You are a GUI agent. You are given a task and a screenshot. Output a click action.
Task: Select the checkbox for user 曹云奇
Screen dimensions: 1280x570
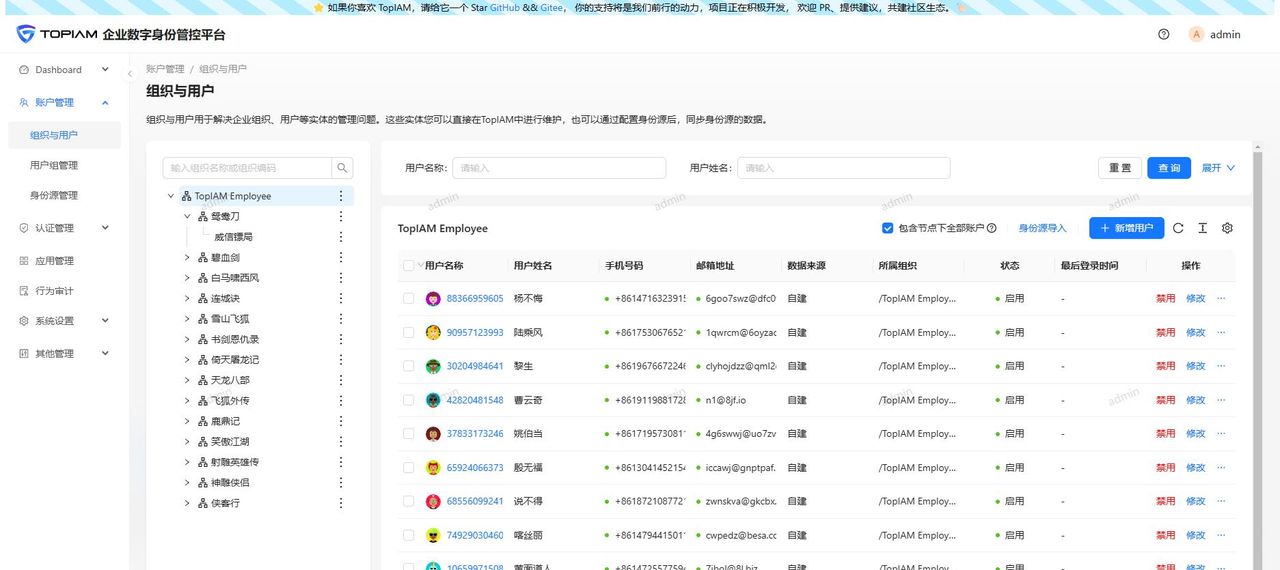click(408, 400)
